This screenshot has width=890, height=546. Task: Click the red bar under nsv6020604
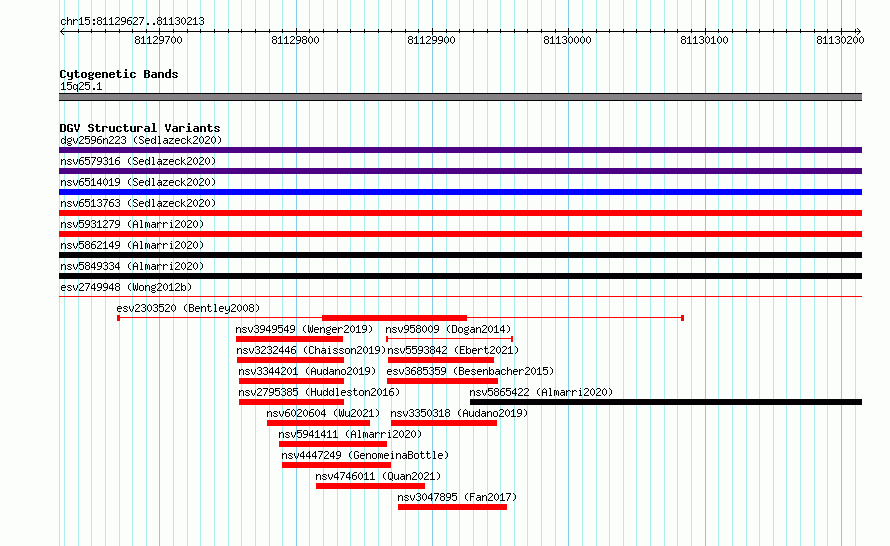tap(318, 423)
